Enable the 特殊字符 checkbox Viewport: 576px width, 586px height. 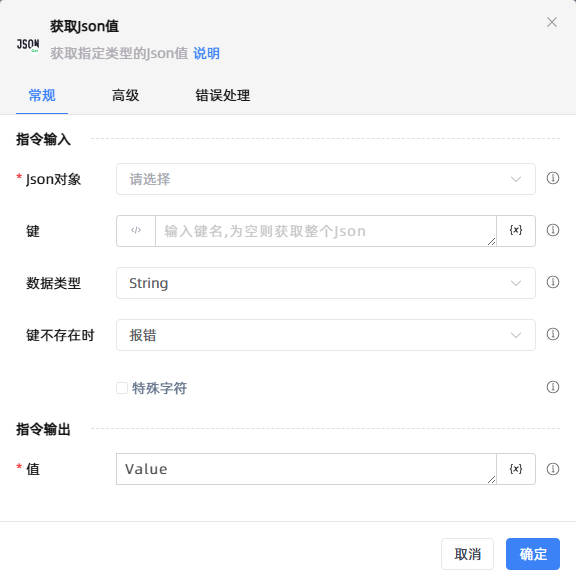coord(122,388)
